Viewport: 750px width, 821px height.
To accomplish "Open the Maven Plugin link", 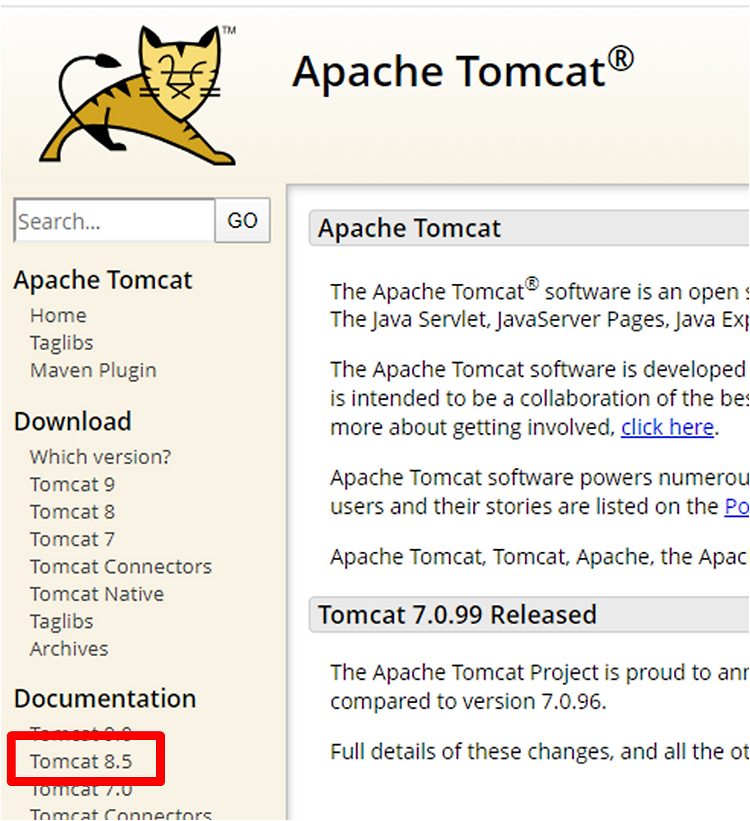I will point(93,371).
